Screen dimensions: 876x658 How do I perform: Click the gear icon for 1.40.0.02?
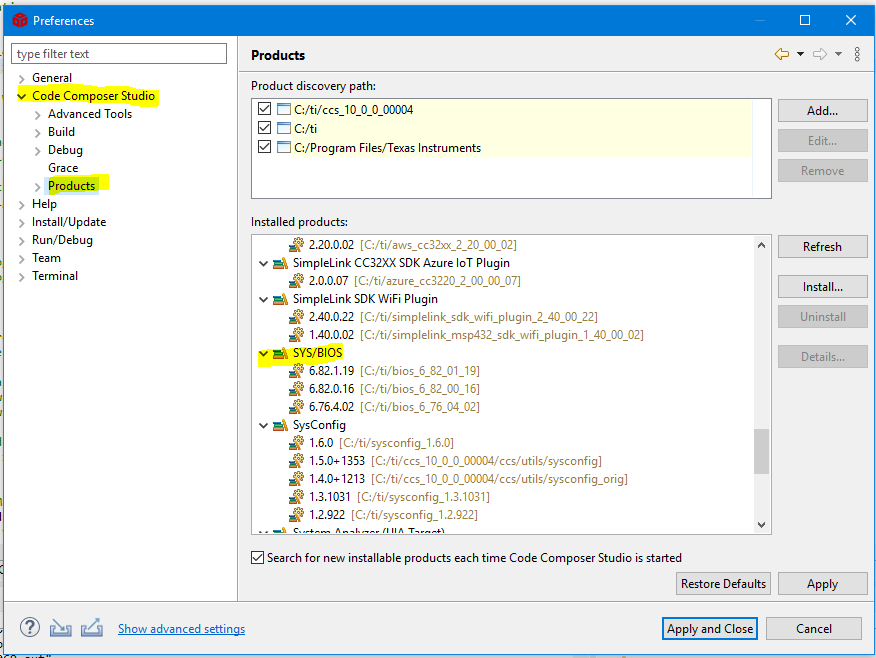pos(297,335)
